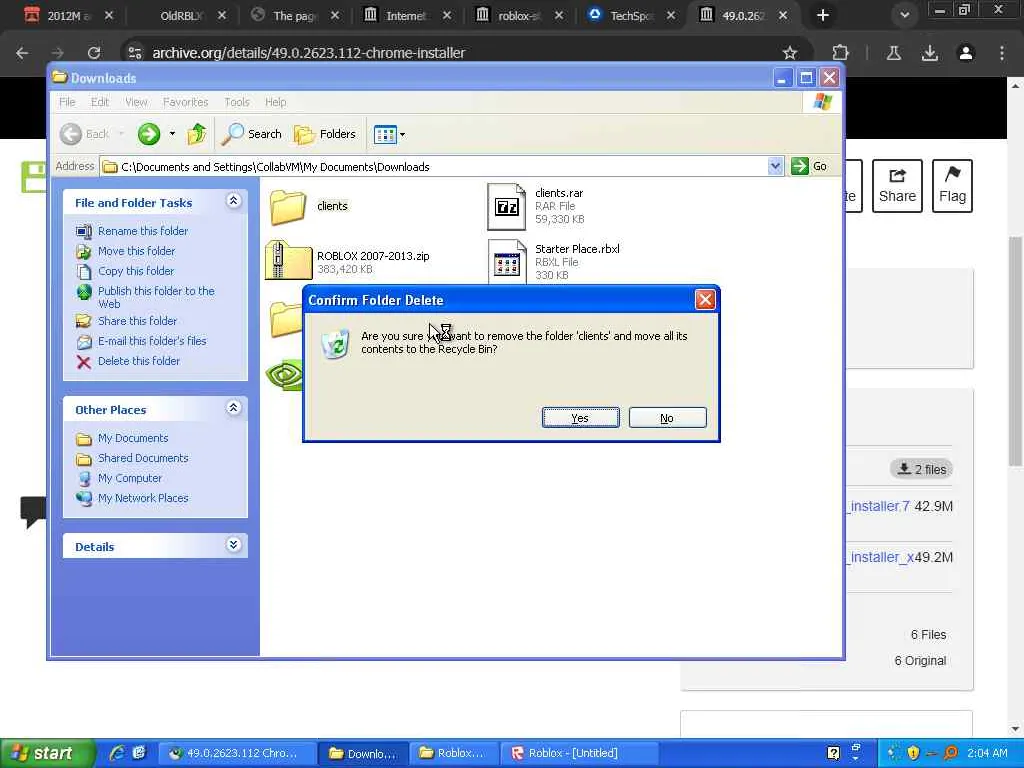The width and height of the screenshot is (1024, 768).
Task: Click browser back arrow
Action: click(22, 53)
